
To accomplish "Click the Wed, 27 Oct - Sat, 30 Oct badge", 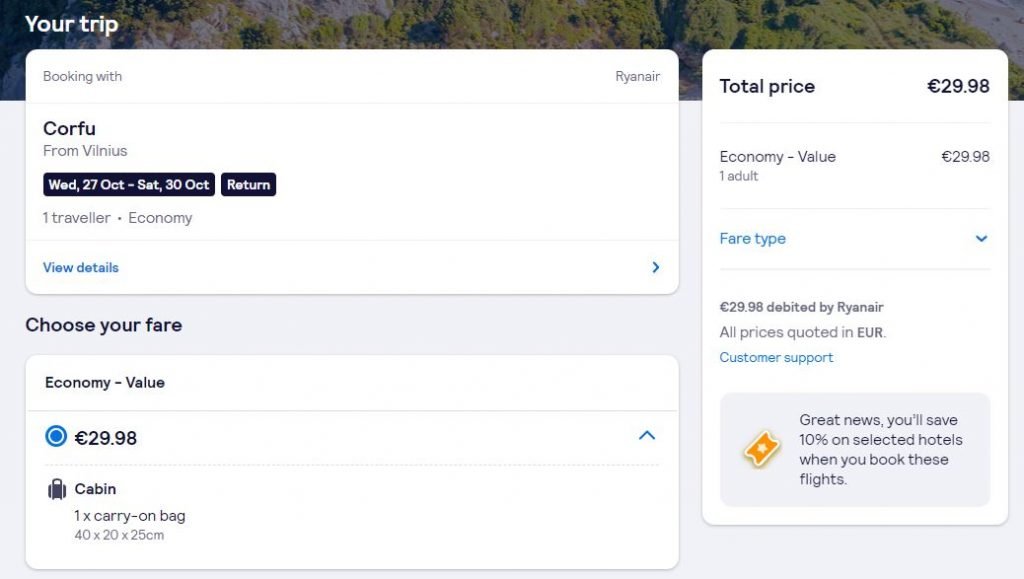I will click(129, 185).
